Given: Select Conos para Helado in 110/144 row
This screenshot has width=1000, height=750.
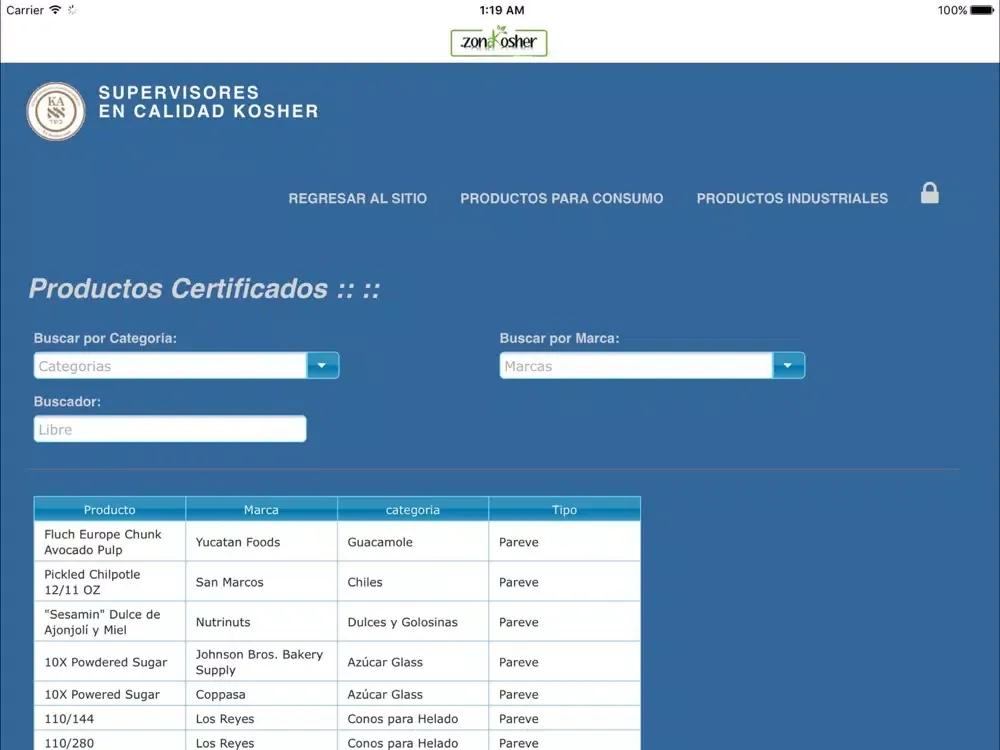Looking at the screenshot, I should coord(413,719).
